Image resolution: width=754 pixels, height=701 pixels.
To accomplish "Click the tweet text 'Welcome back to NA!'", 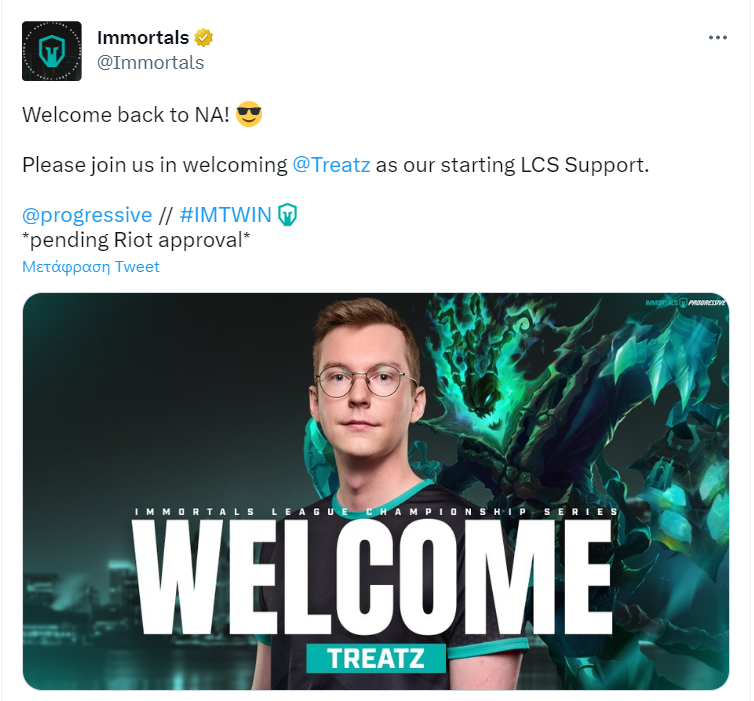I will (126, 115).
